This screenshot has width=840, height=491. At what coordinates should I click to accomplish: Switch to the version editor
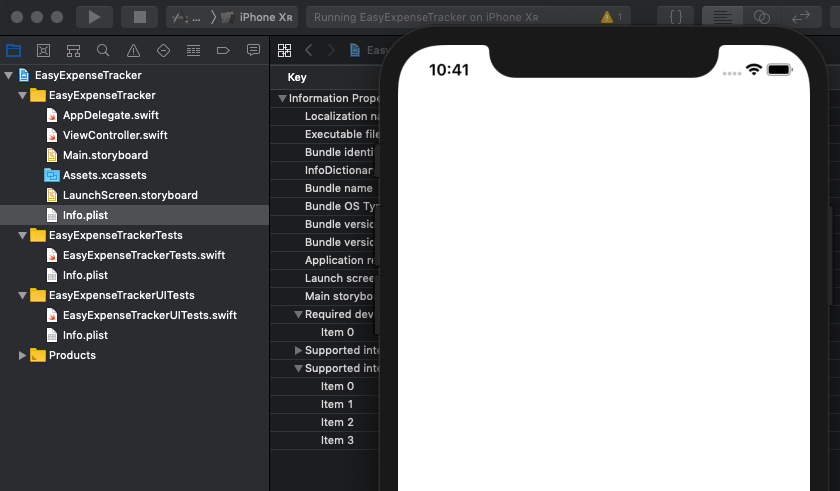pos(801,17)
